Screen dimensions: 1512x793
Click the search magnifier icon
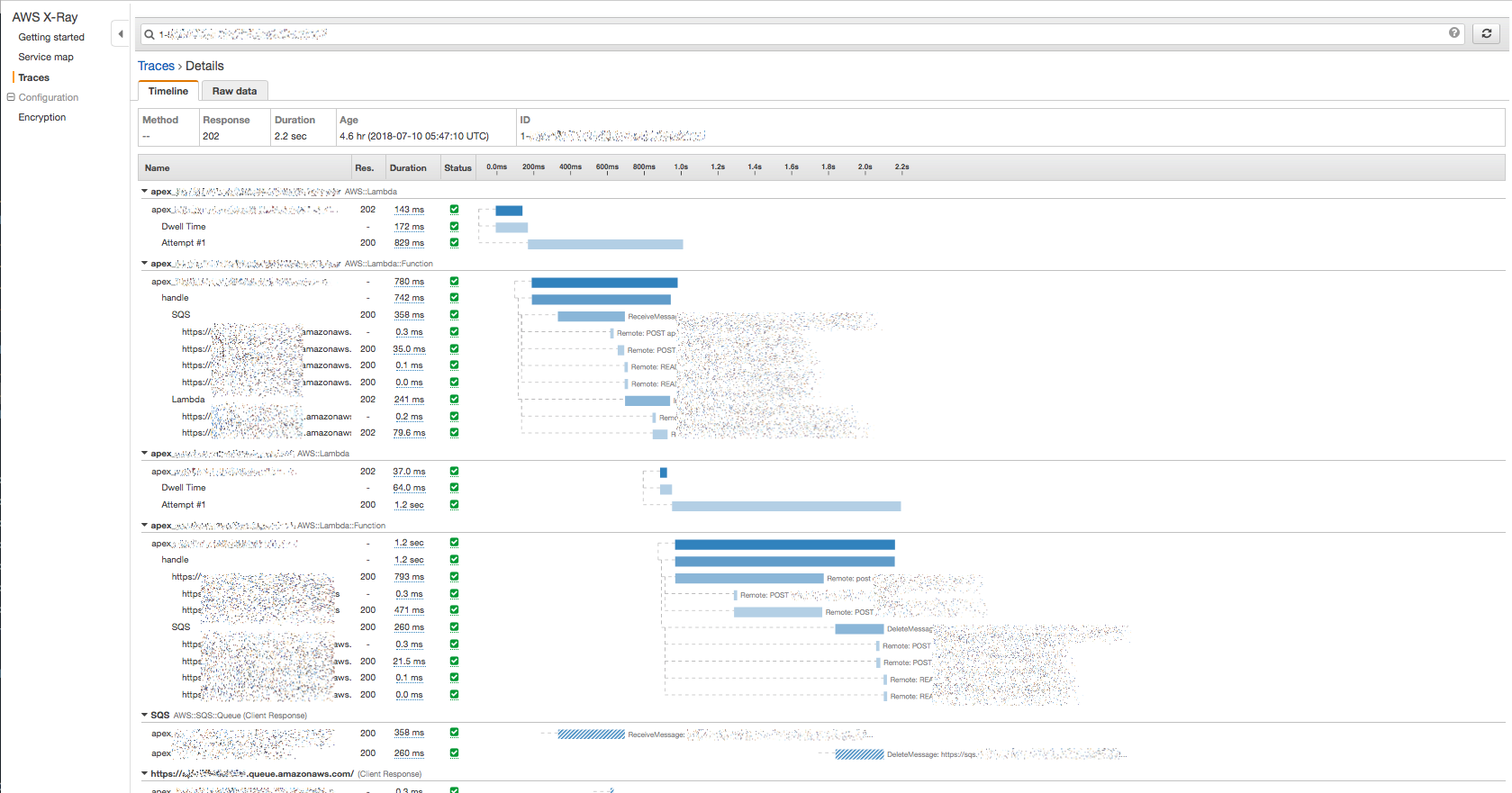click(x=149, y=34)
